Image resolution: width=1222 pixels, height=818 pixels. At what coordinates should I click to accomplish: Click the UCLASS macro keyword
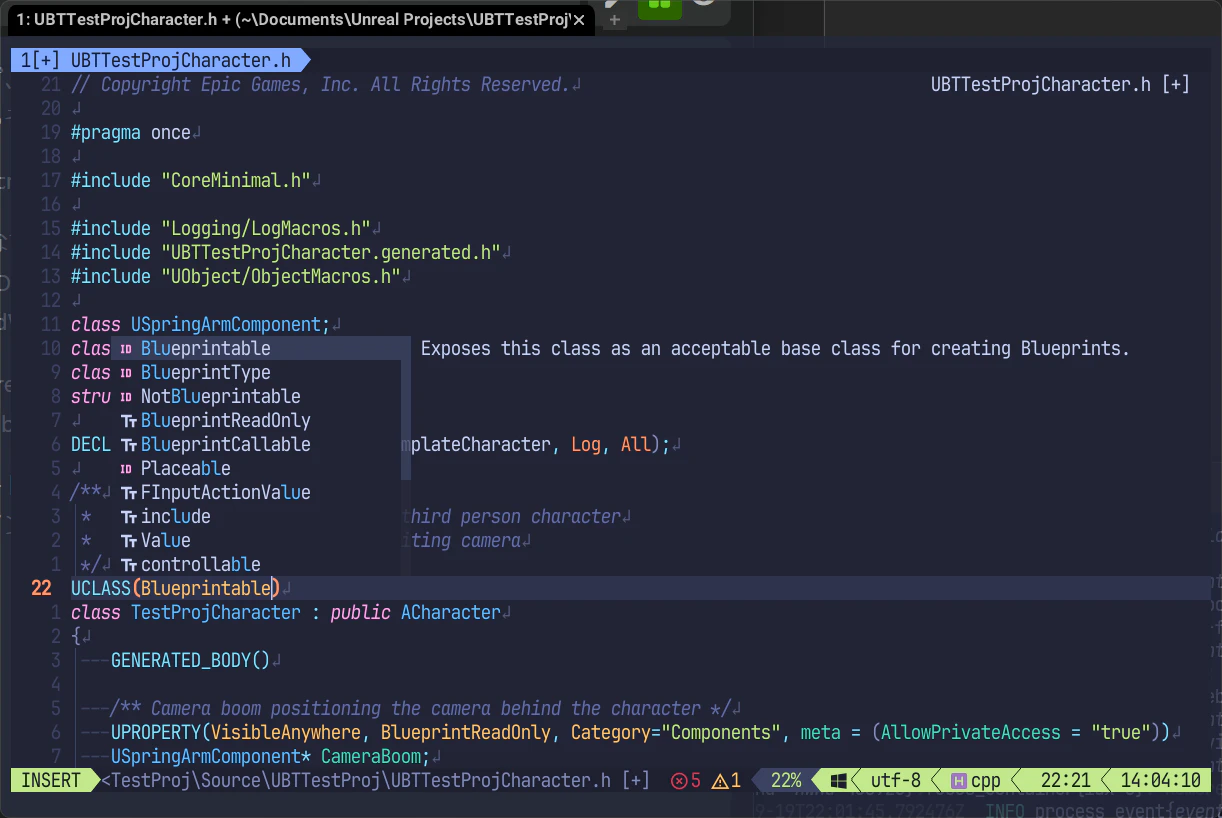[101, 588]
